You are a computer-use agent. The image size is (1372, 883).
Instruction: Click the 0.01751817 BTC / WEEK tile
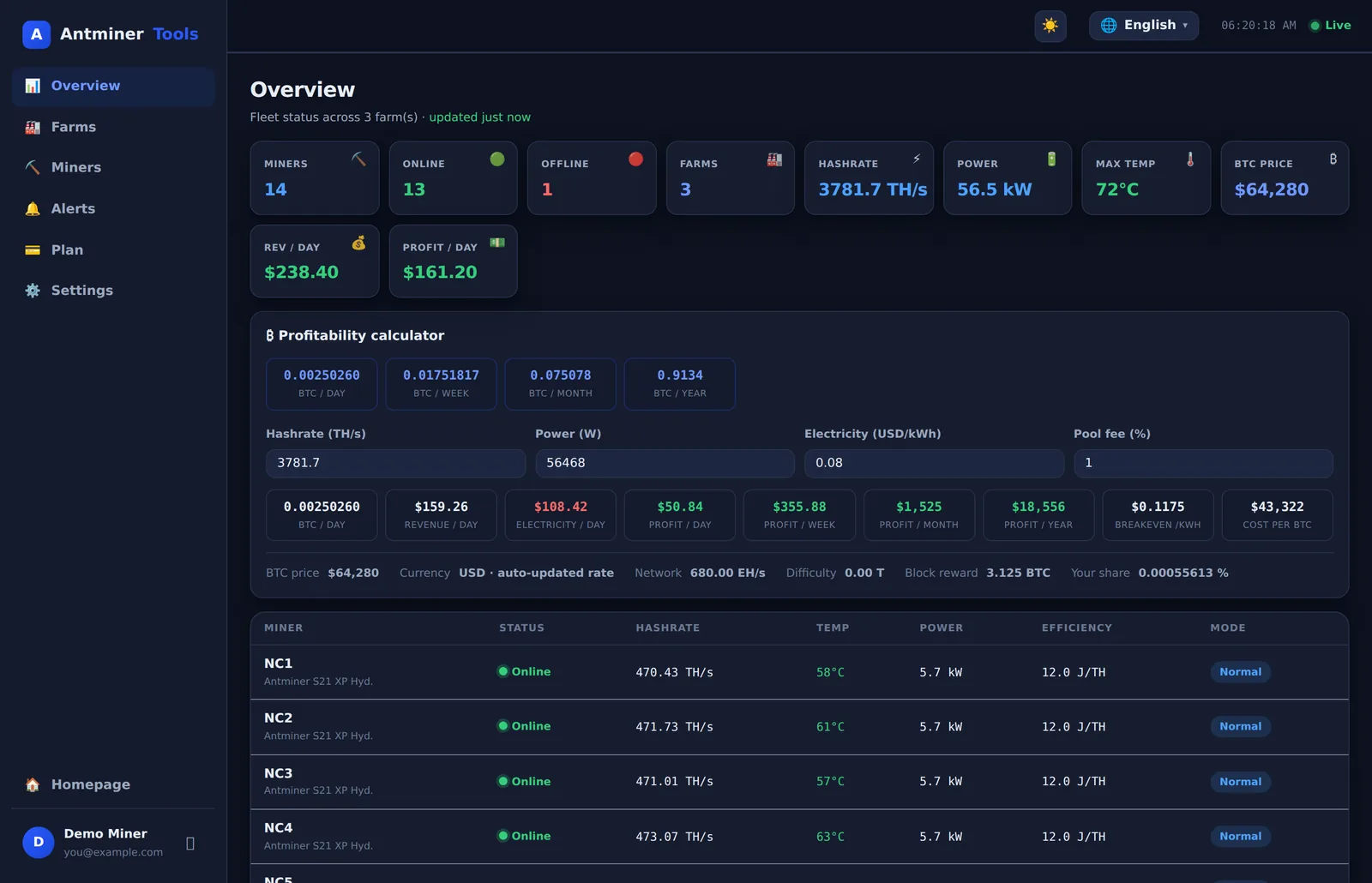pos(441,384)
